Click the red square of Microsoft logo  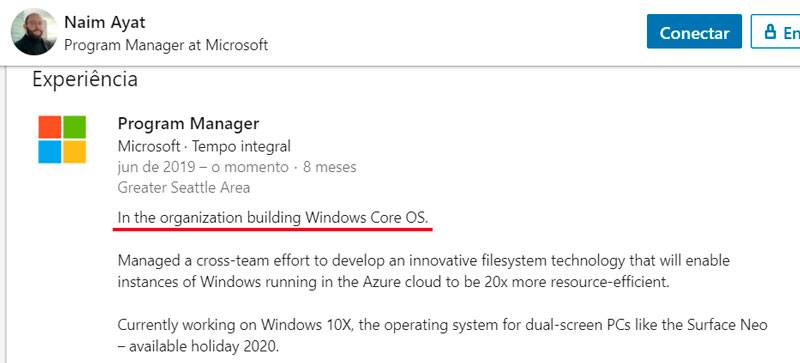coord(50,127)
